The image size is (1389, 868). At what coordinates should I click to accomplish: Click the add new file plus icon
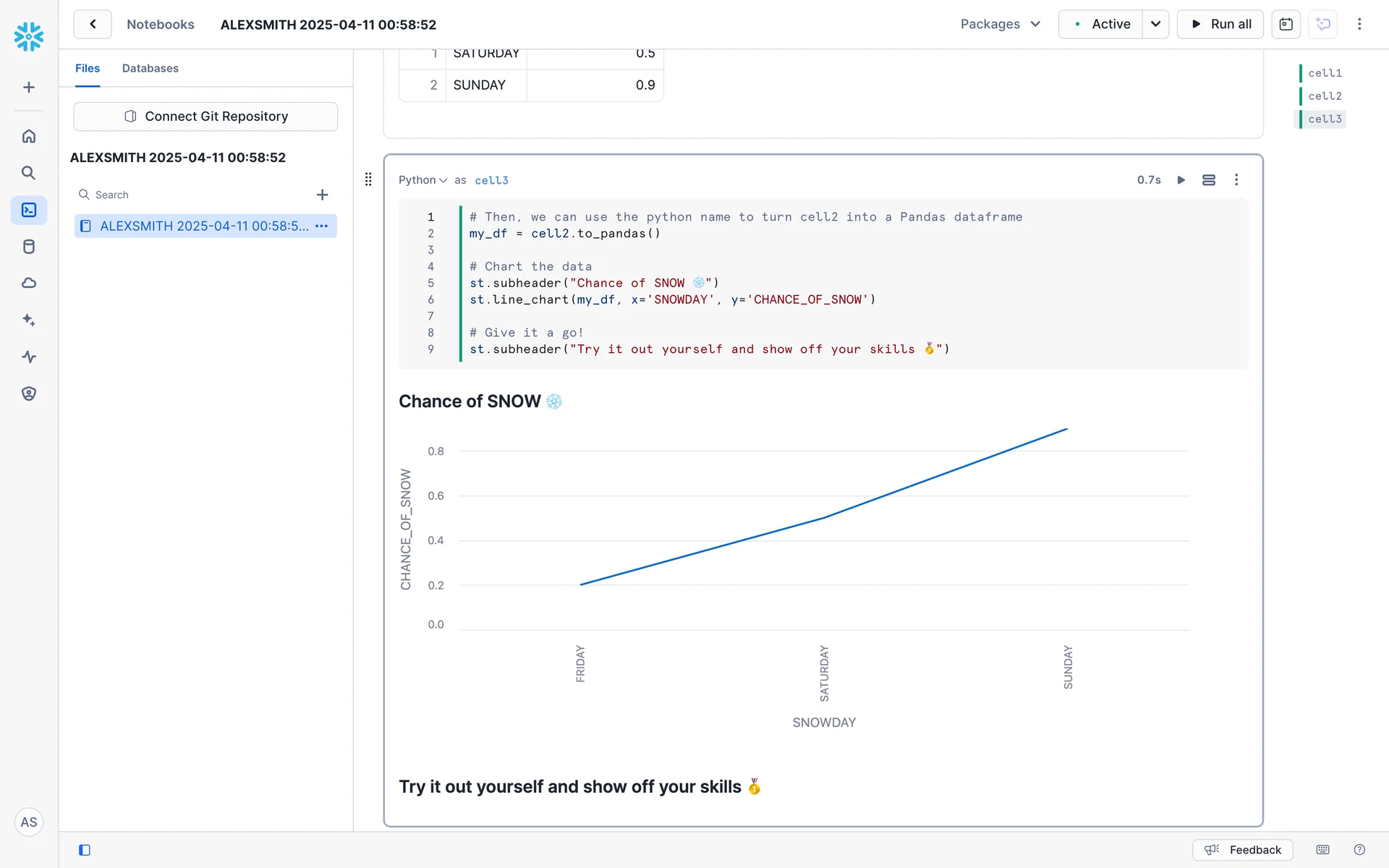coord(323,195)
